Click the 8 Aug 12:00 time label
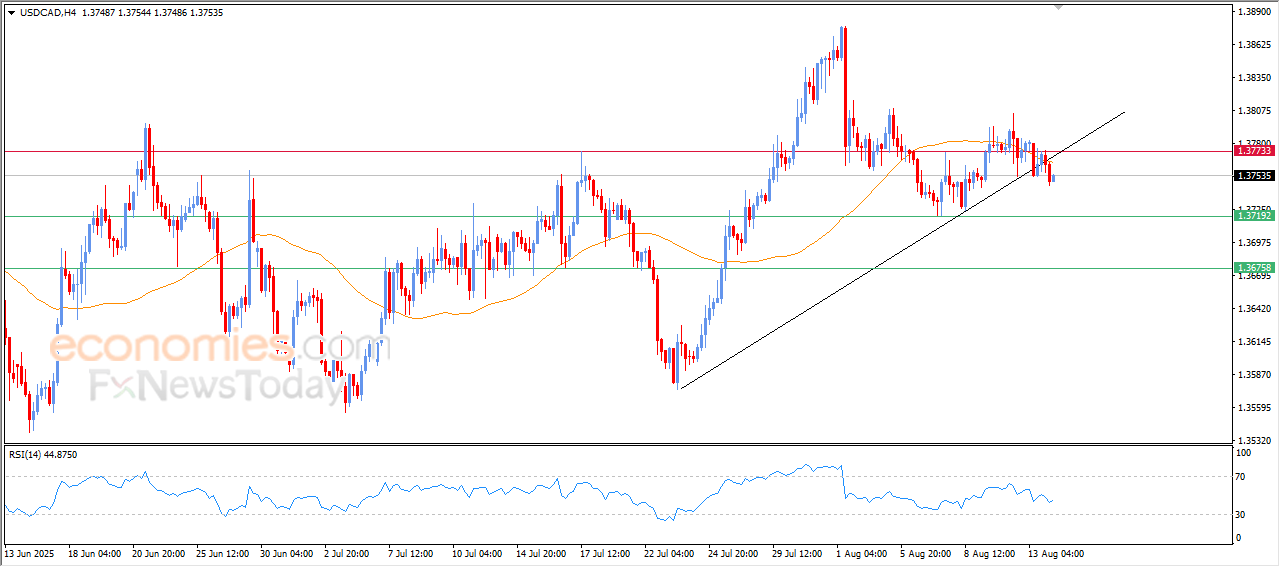 [988, 553]
